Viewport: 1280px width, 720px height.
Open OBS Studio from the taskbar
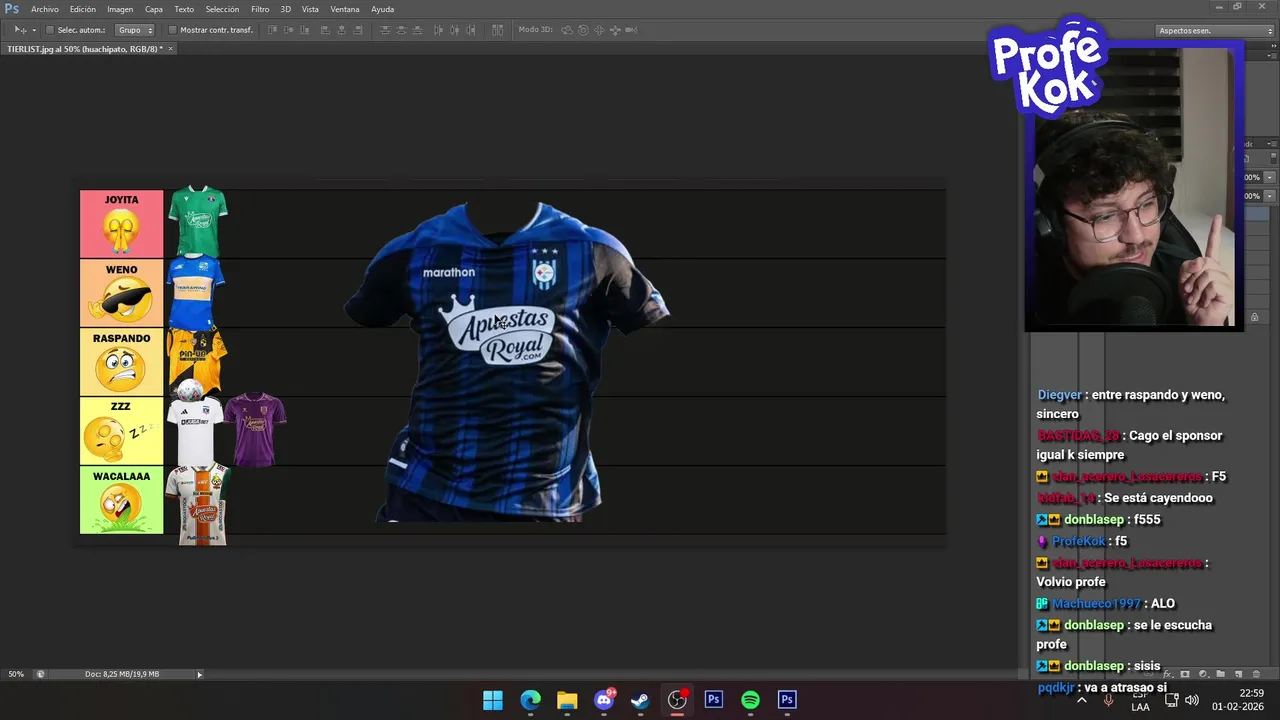tap(677, 700)
